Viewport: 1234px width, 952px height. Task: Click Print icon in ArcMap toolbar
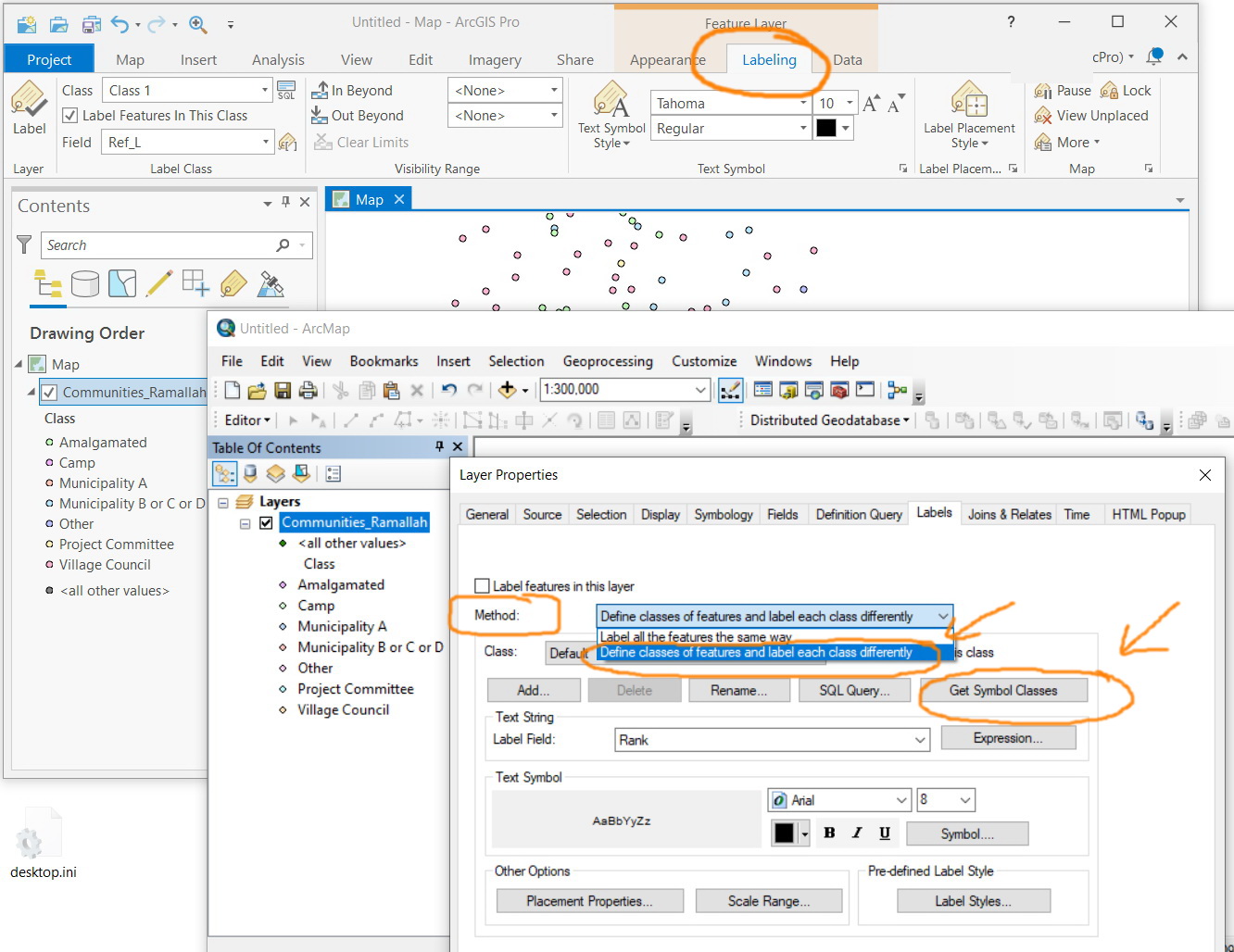tap(308, 390)
